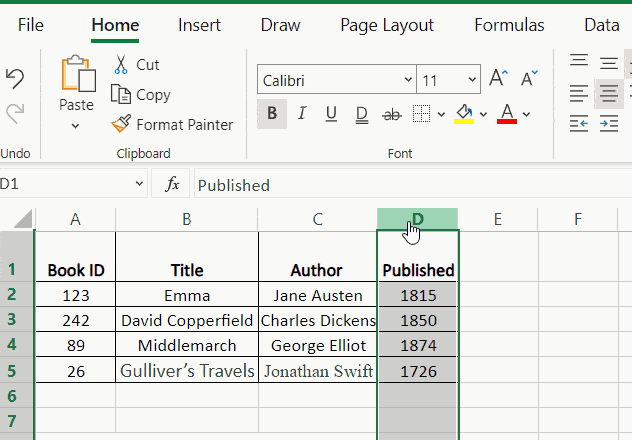Expand the Fill Color dropdown arrow
Screen dimensions: 632x440
tap(483, 114)
